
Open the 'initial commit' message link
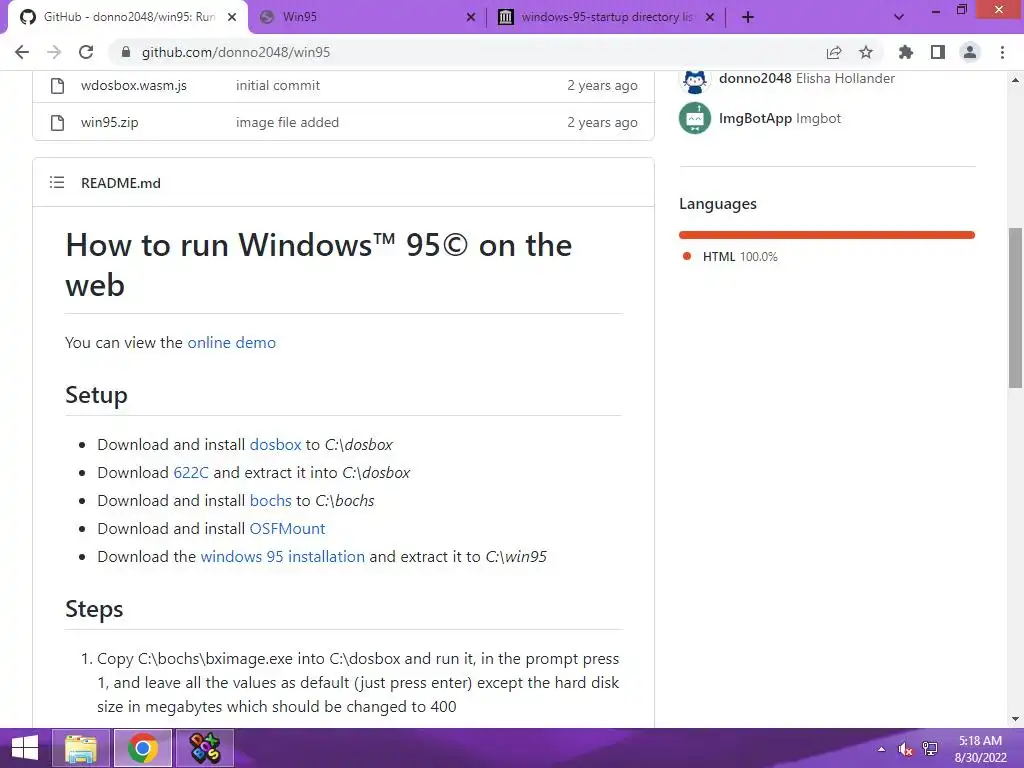(278, 86)
